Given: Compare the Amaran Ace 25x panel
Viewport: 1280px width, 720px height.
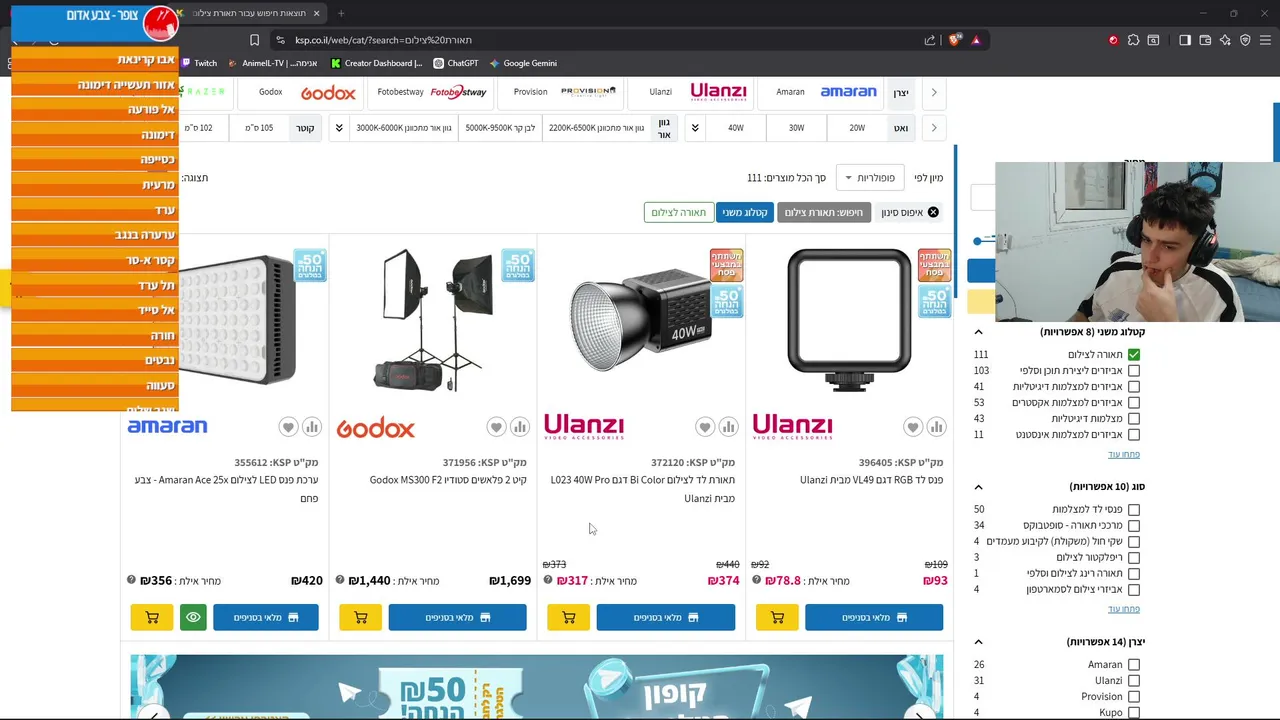Looking at the screenshot, I should pos(312,427).
